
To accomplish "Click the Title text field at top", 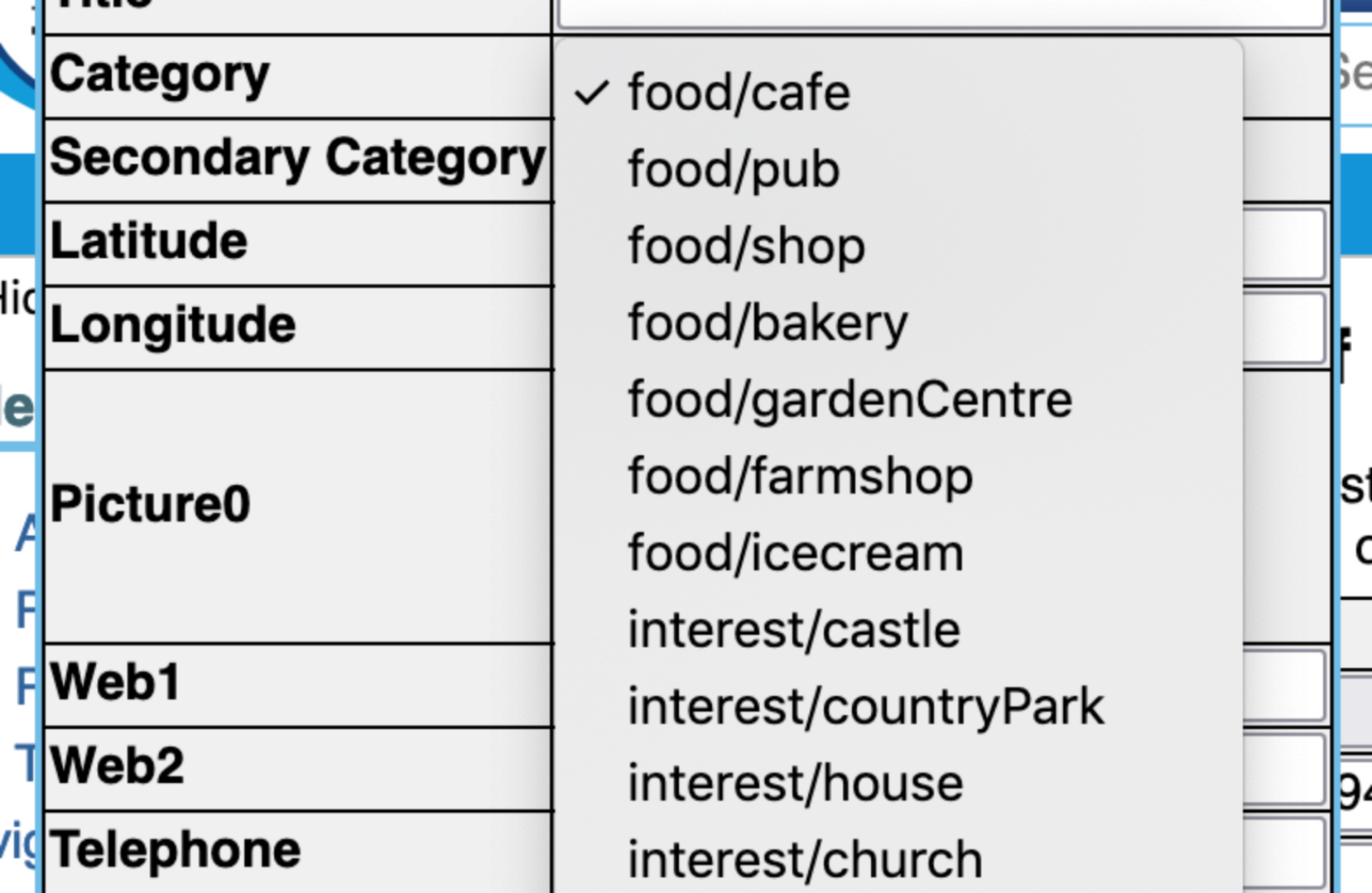I will 941,12.
